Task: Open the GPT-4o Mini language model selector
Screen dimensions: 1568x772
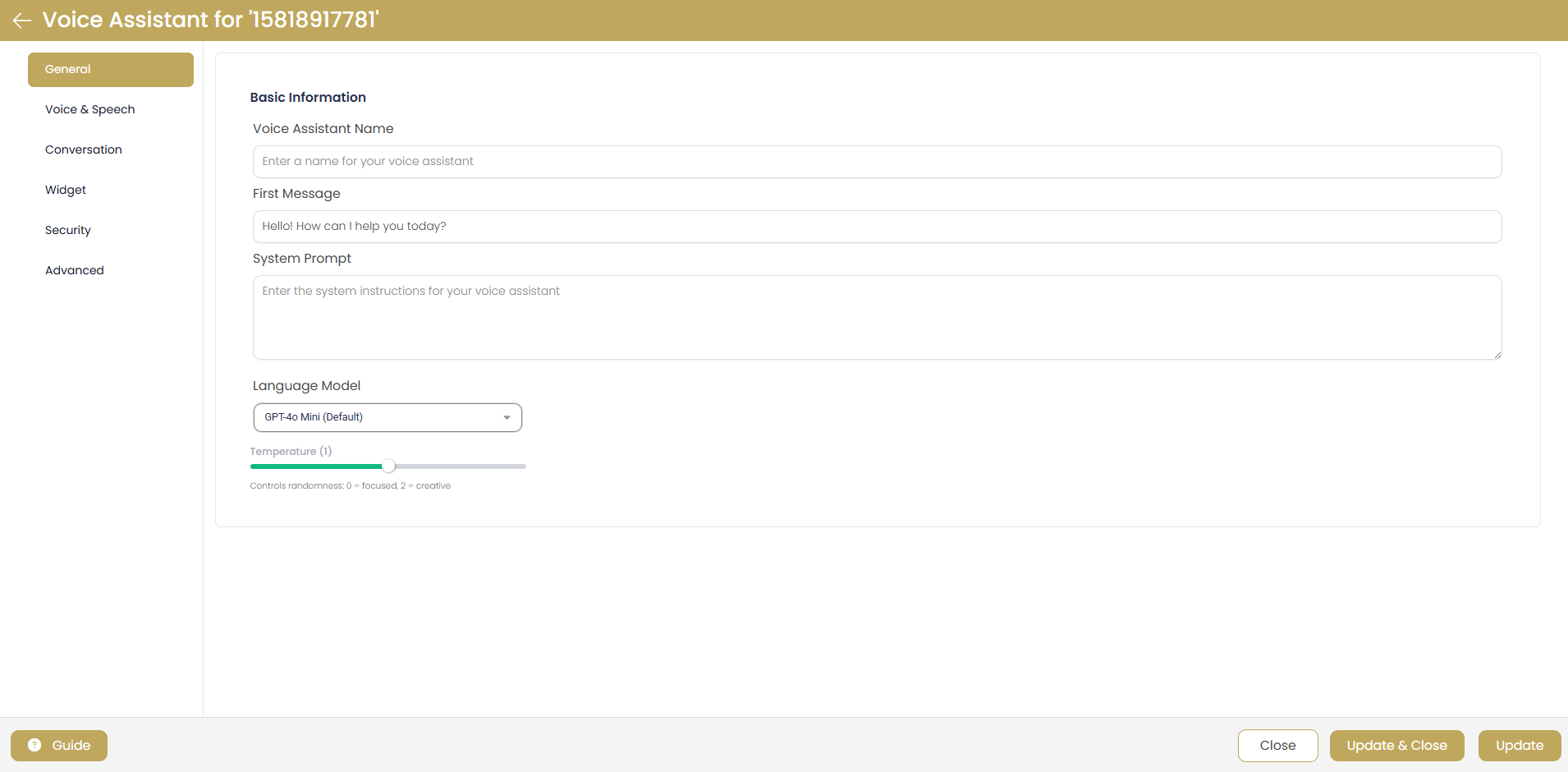Action: click(x=387, y=417)
